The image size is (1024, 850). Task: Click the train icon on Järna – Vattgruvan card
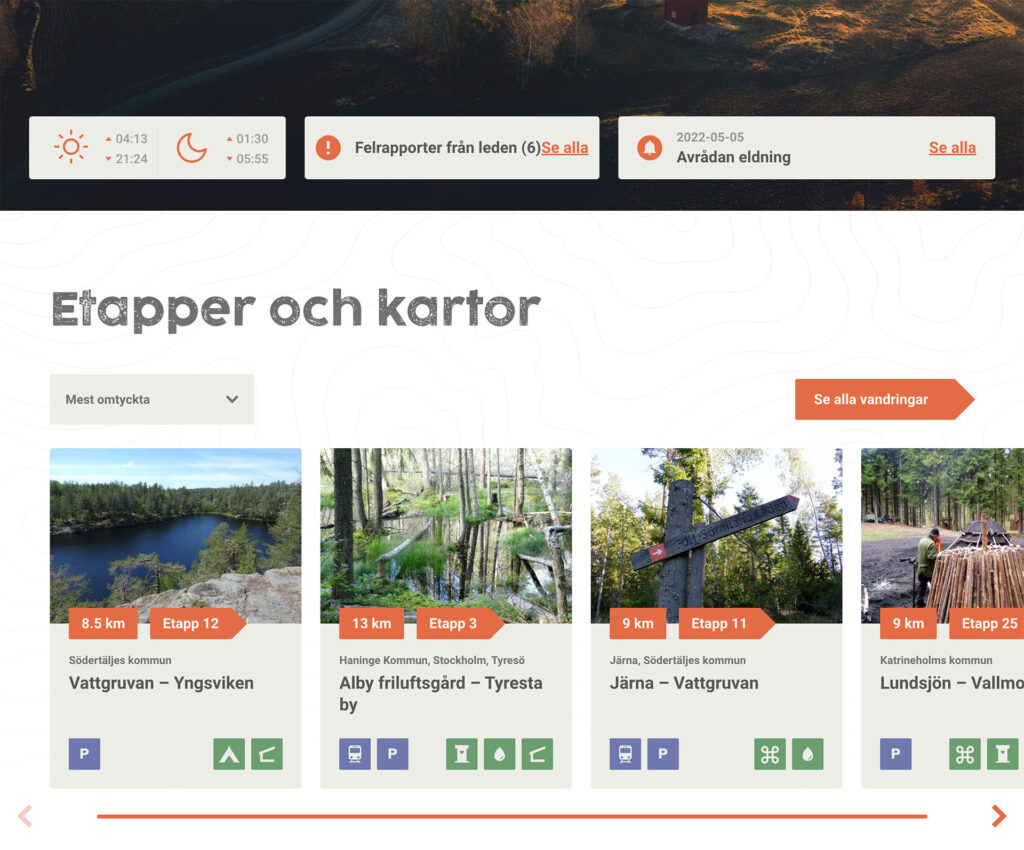tap(625, 754)
